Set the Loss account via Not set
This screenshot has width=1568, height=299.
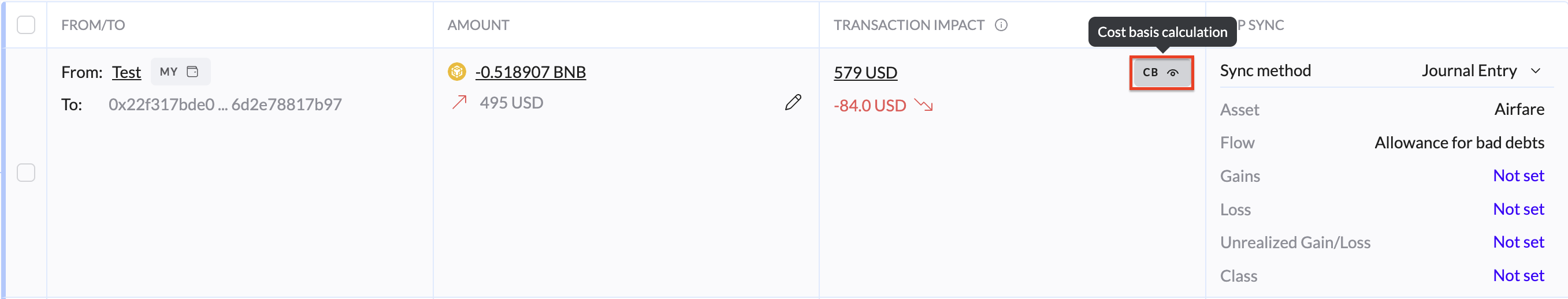pyautogui.click(x=1518, y=209)
